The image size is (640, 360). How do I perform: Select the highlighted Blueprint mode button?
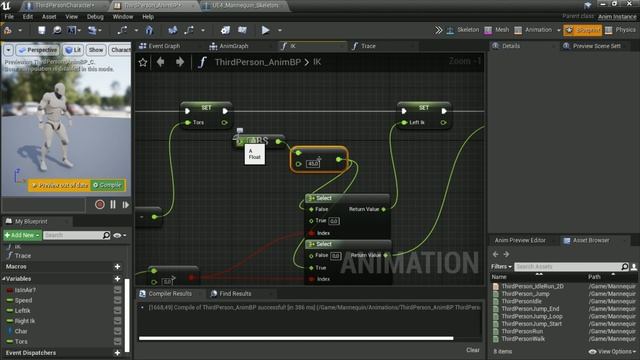582,30
